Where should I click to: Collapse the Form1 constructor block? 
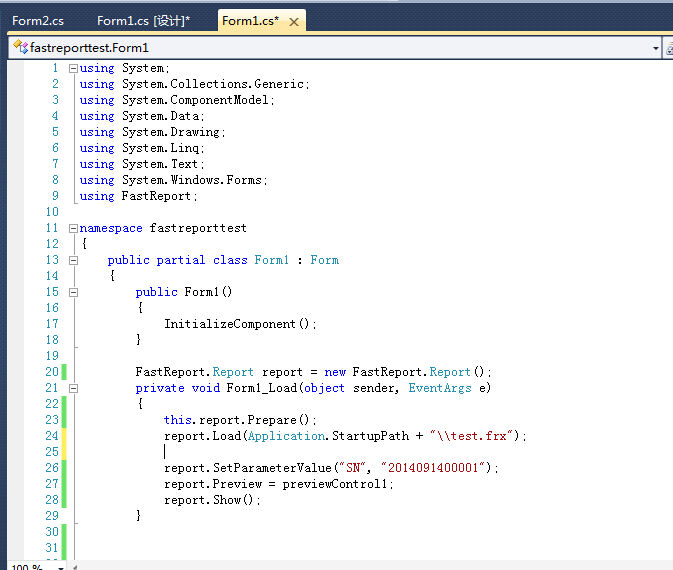click(73, 292)
